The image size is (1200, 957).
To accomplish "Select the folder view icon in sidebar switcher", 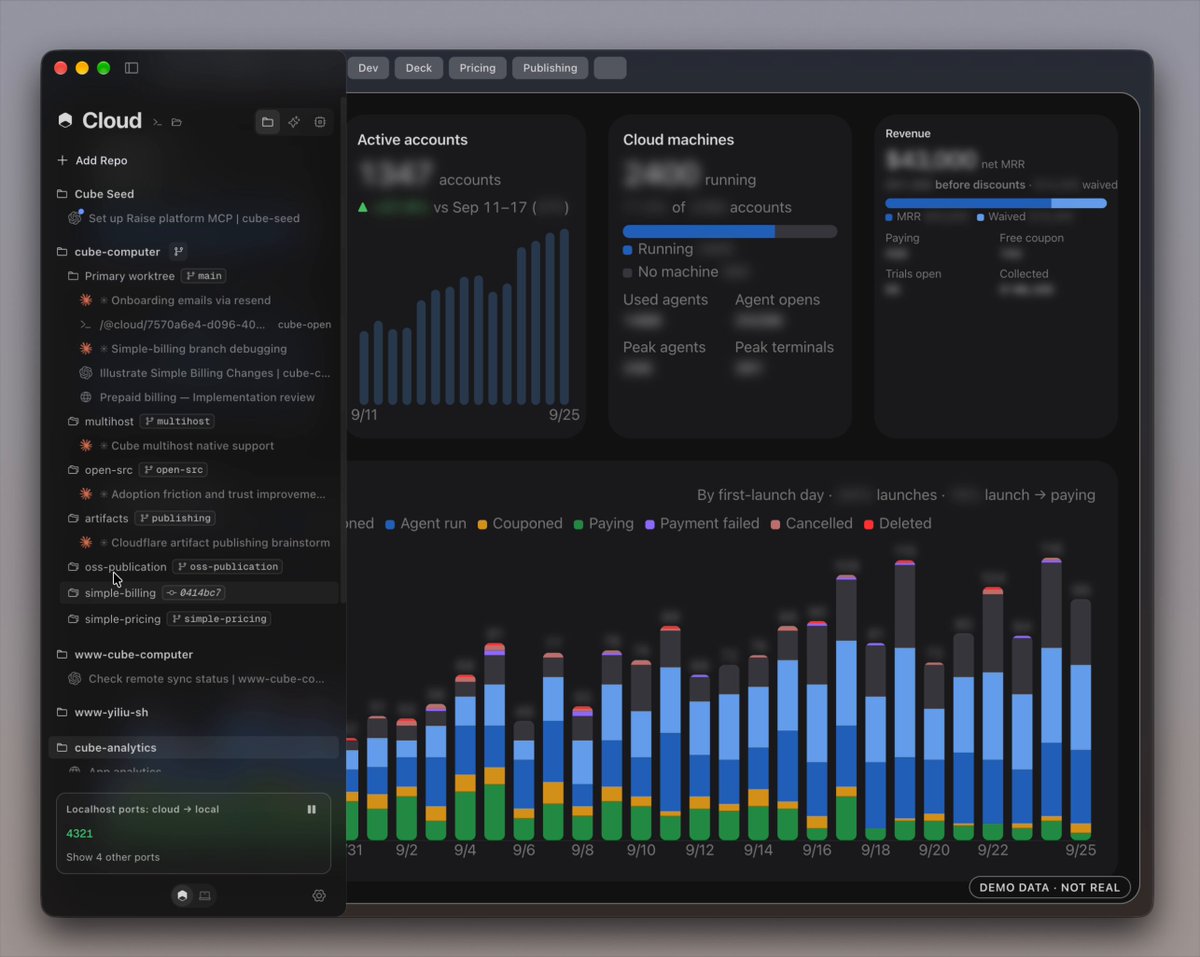I will point(268,122).
